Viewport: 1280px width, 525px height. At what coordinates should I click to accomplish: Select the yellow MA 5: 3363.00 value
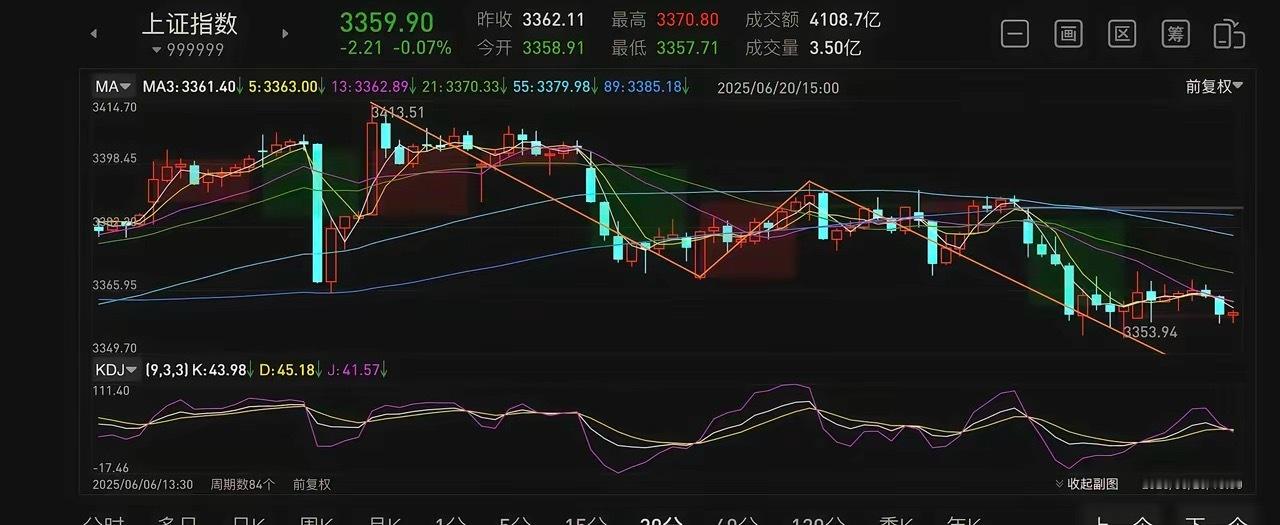287,87
